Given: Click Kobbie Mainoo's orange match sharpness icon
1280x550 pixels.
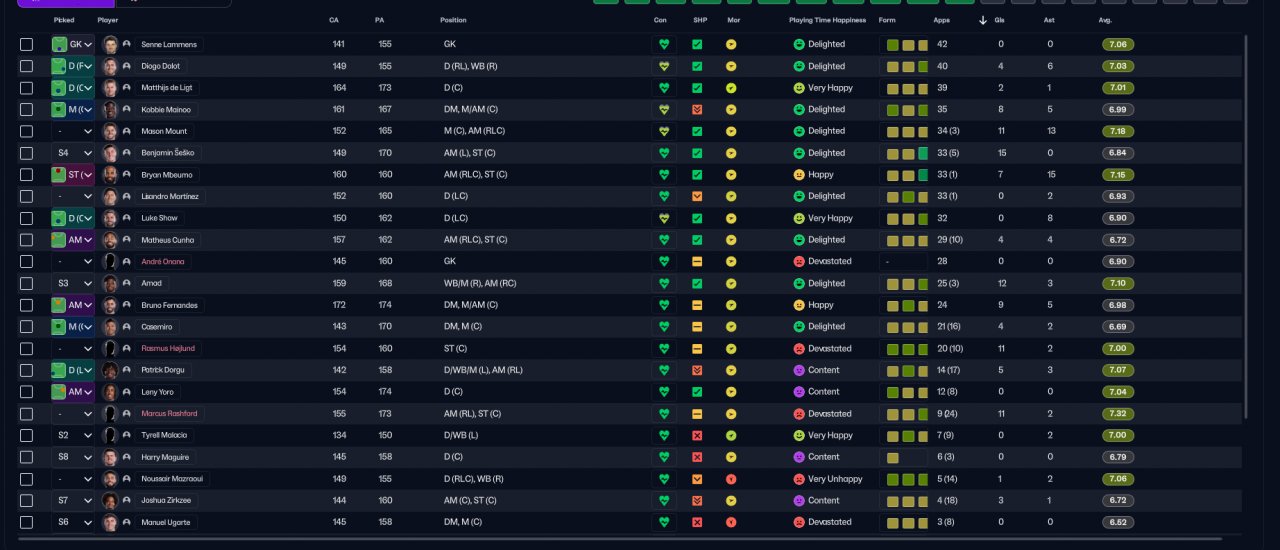Looking at the screenshot, I should tap(697, 109).
